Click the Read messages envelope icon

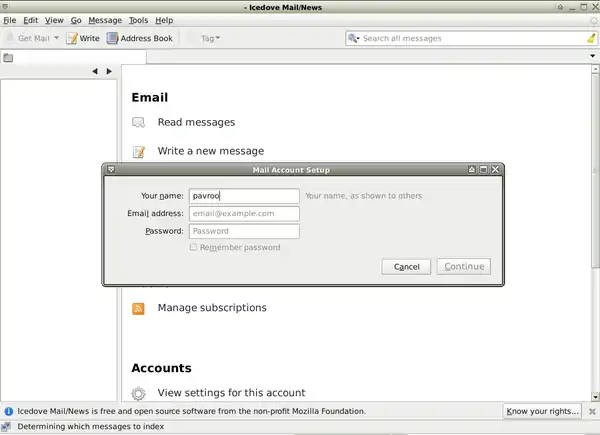(139, 123)
